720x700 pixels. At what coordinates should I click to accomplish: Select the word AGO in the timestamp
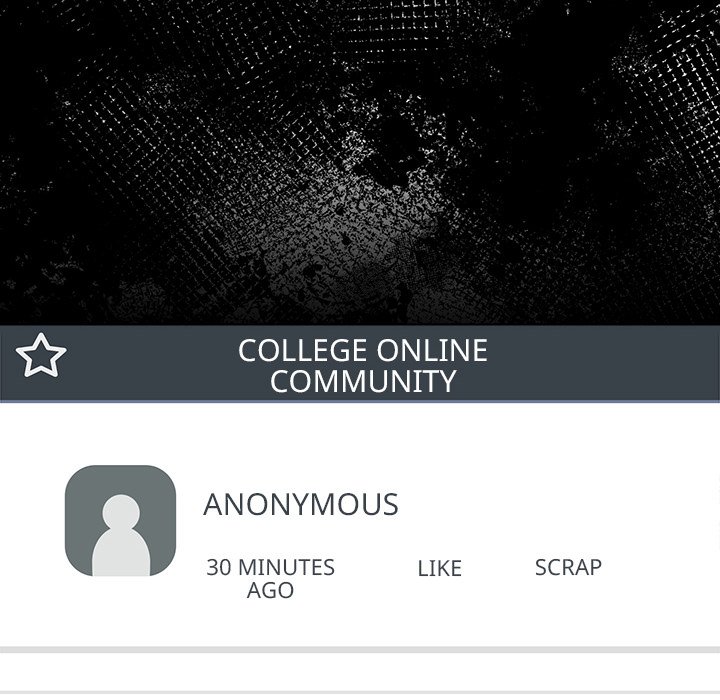[x=270, y=590]
